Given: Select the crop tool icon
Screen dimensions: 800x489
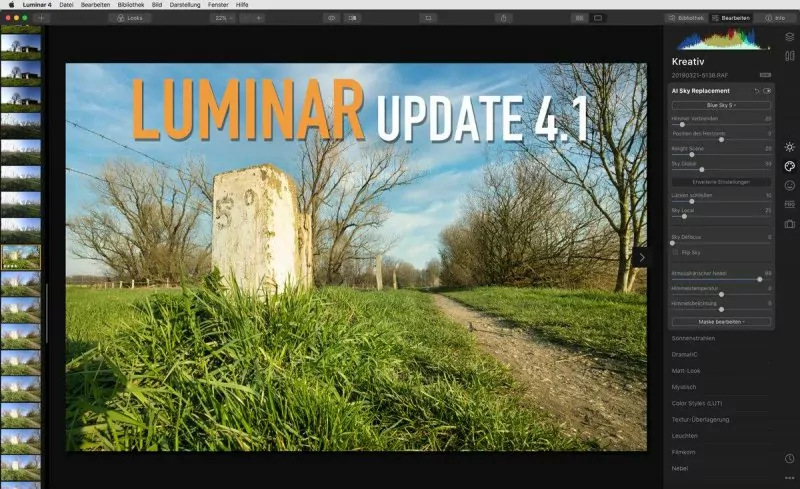Looking at the screenshot, I should (x=428, y=18).
